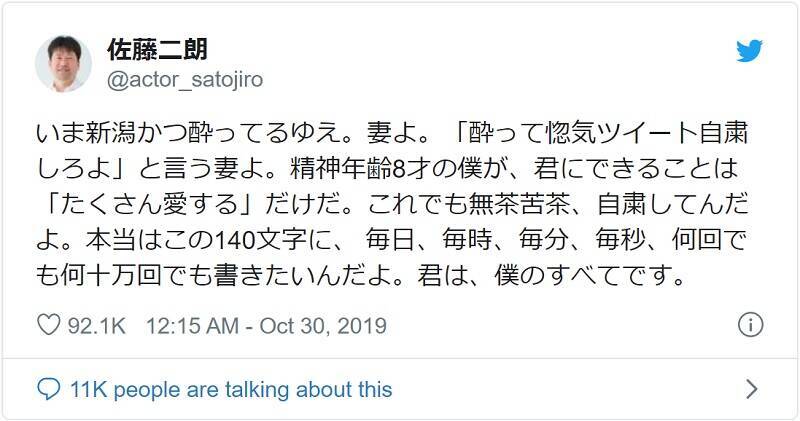
Task: Click the blue speech bubble reply icon
Action: point(48,389)
